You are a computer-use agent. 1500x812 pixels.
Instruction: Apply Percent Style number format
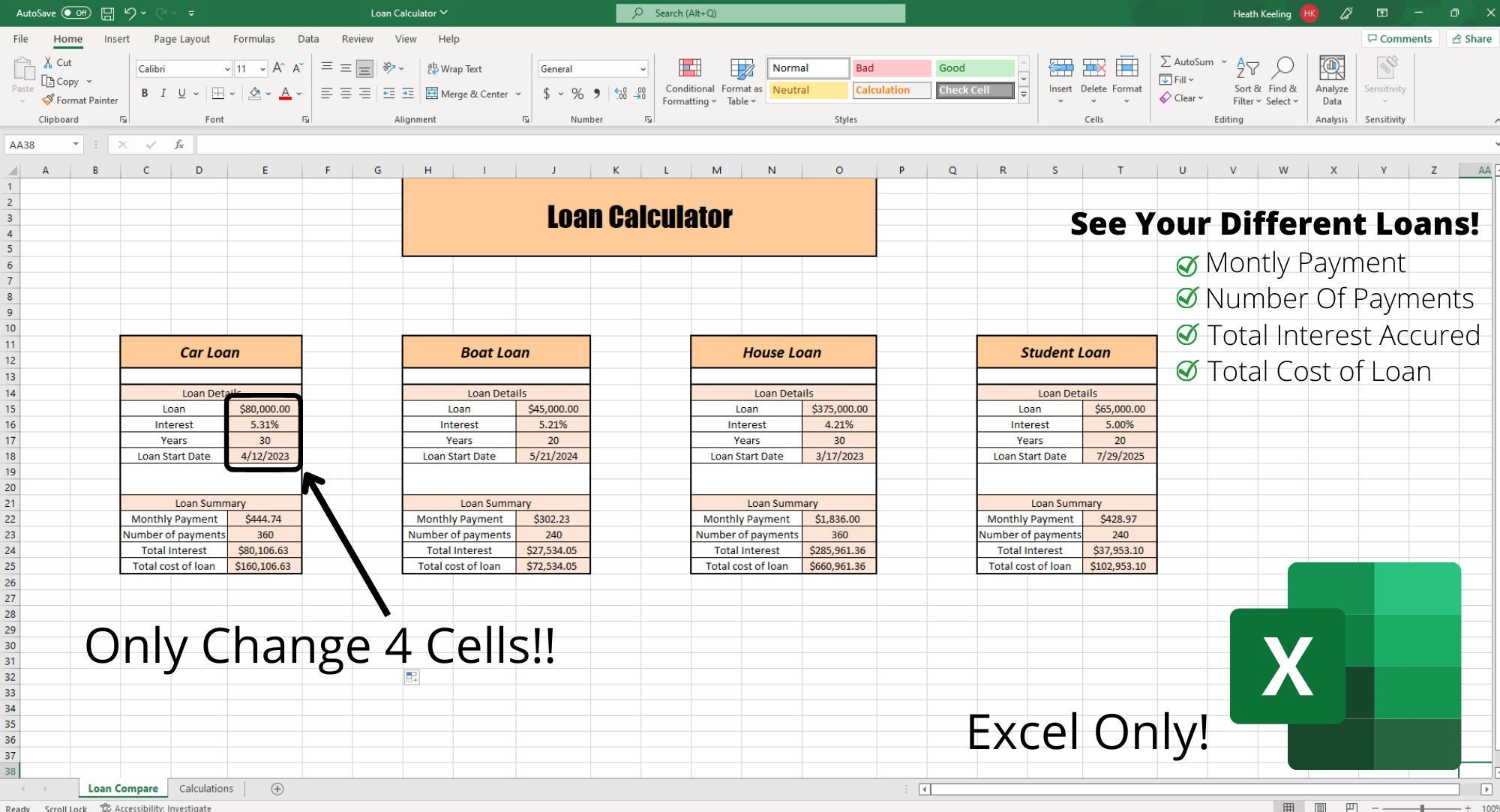(577, 94)
